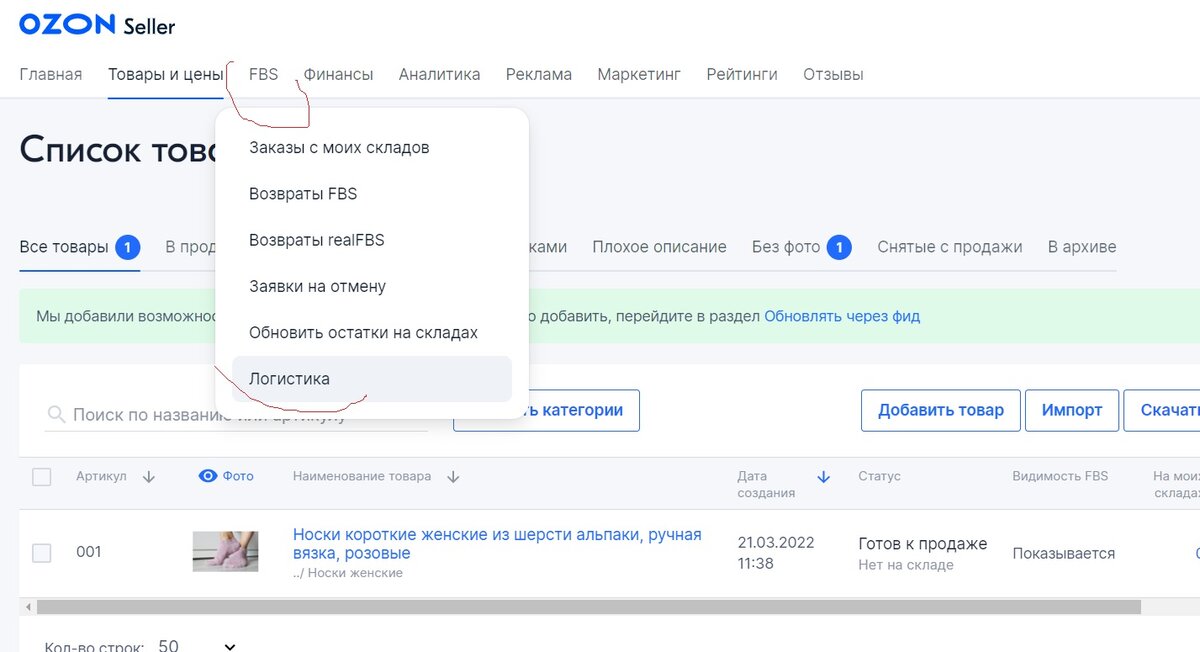The height and width of the screenshot is (652, 1200).
Task: Switch to Плохое описание tab
Action: click(659, 247)
